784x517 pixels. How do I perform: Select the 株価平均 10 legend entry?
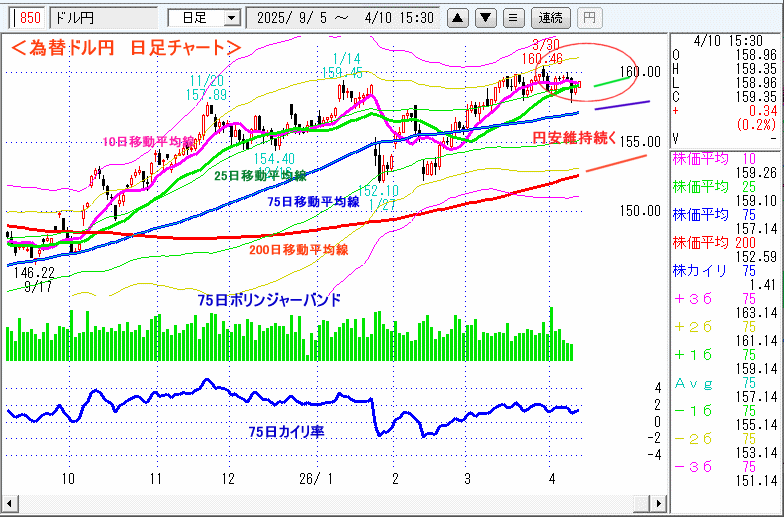pyautogui.click(x=726, y=158)
